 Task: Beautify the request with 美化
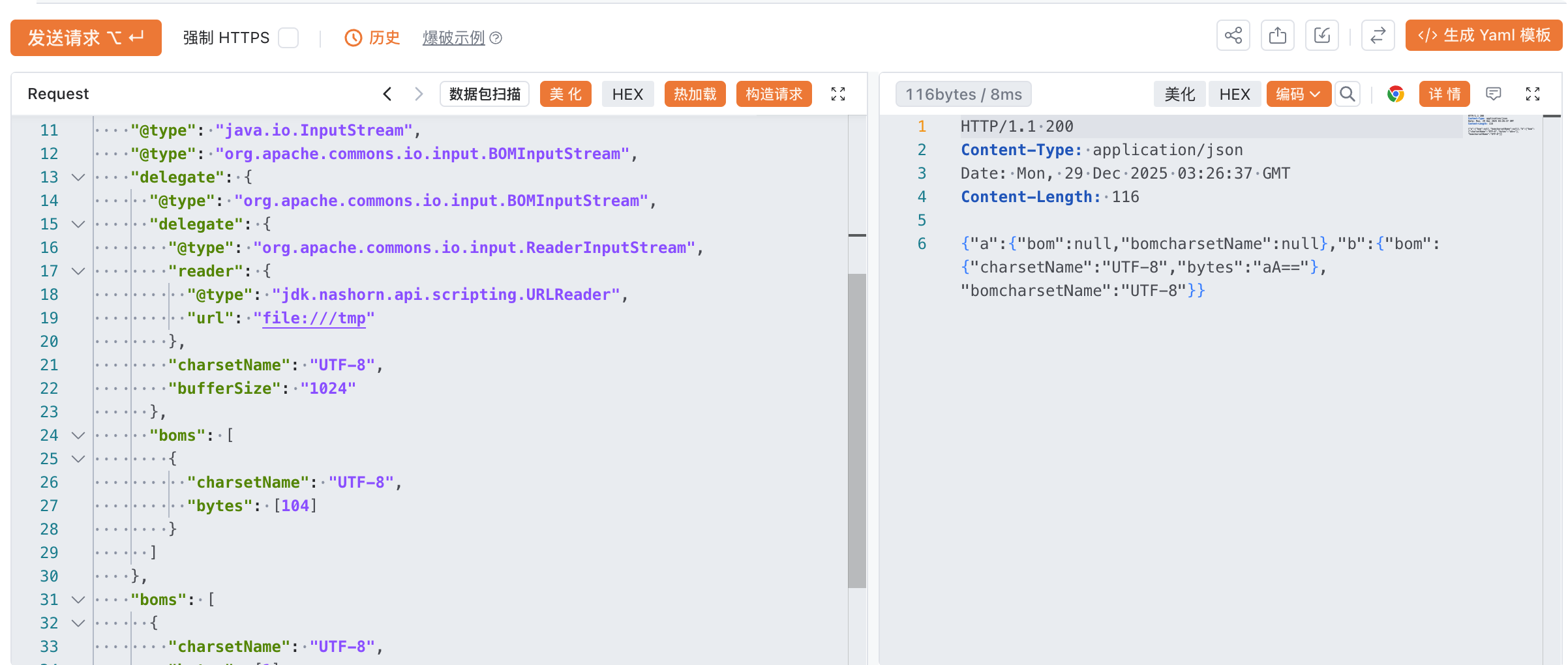click(565, 94)
